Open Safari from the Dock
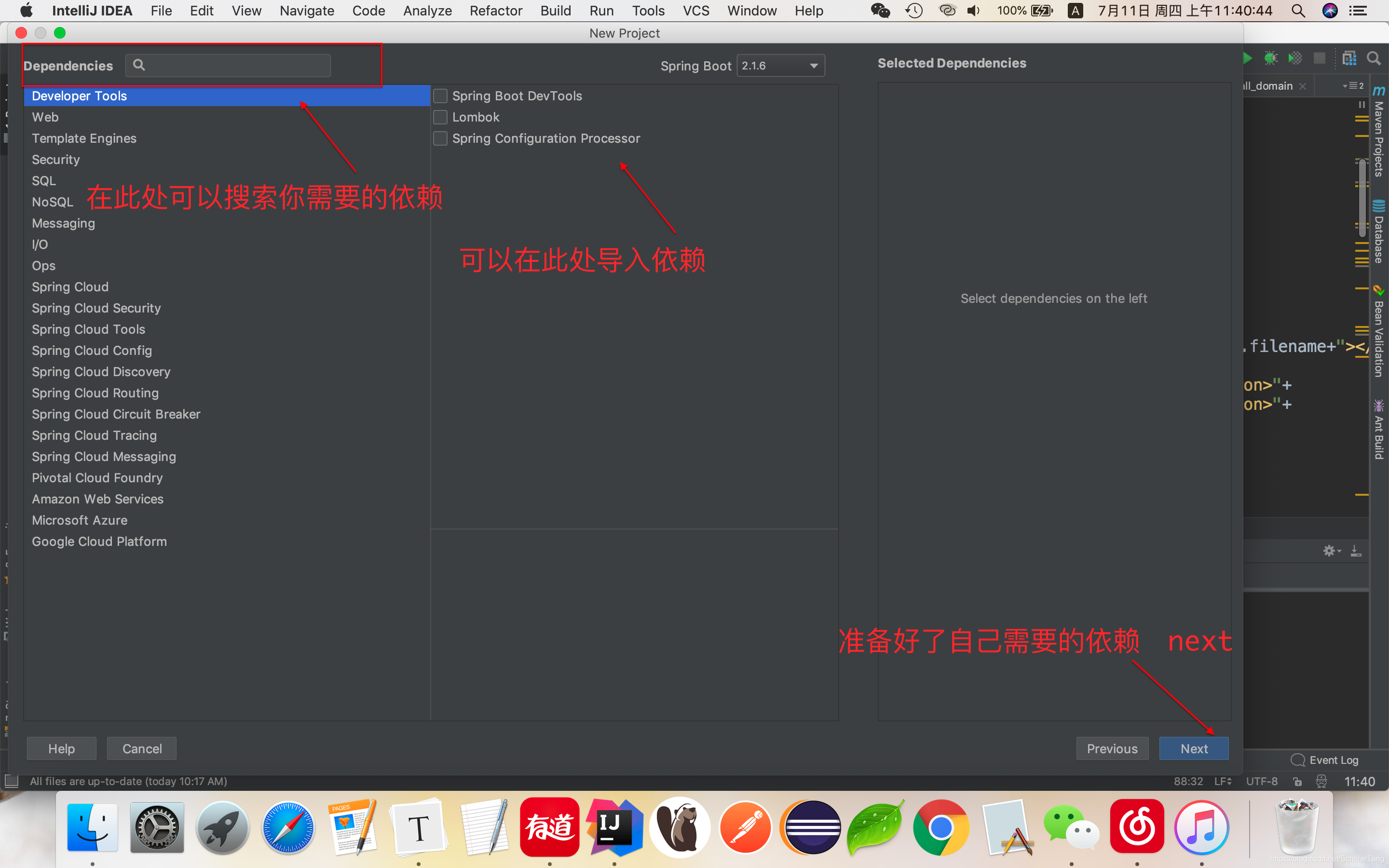Viewport: 1389px width, 868px height. click(288, 827)
